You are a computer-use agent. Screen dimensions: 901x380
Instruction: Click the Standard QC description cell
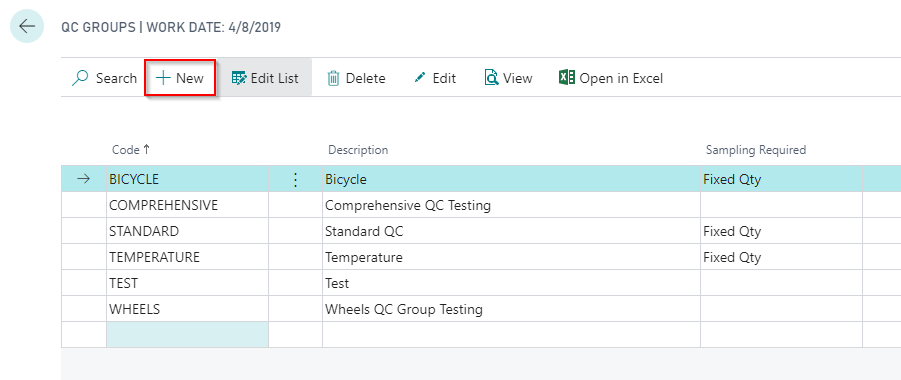pyautogui.click(x=511, y=231)
